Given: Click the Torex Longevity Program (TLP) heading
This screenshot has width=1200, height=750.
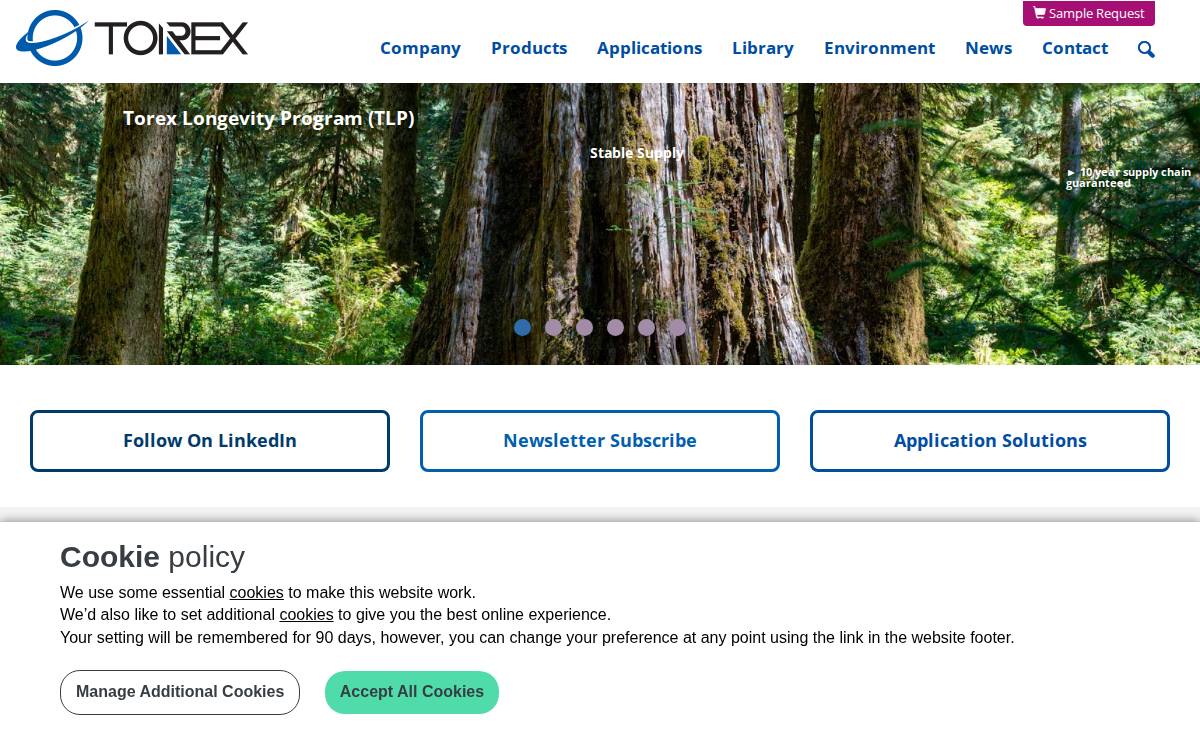Looking at the screenshot, I should [x=269, y=118].
